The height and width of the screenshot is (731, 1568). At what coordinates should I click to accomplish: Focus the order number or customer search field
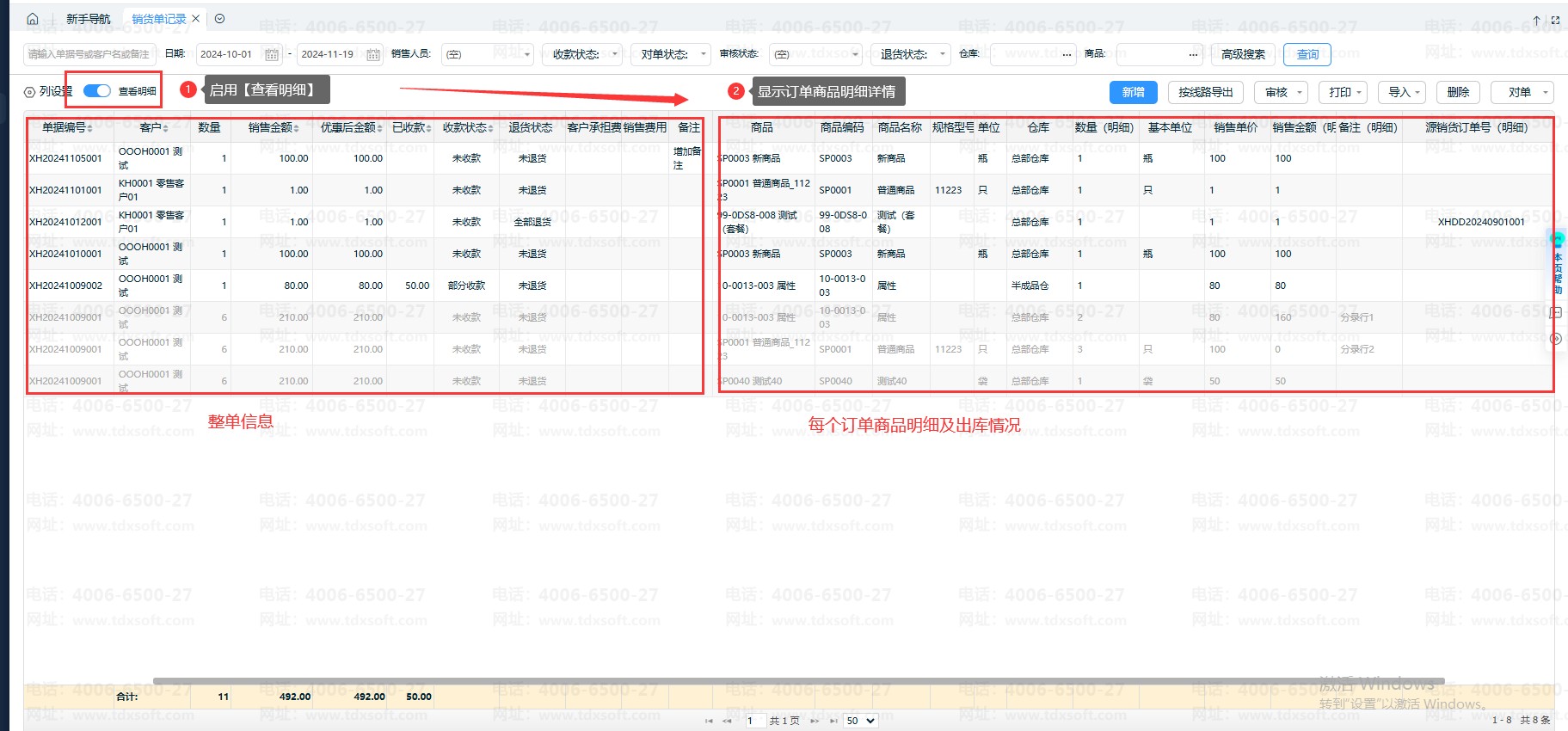coord(89,54)
